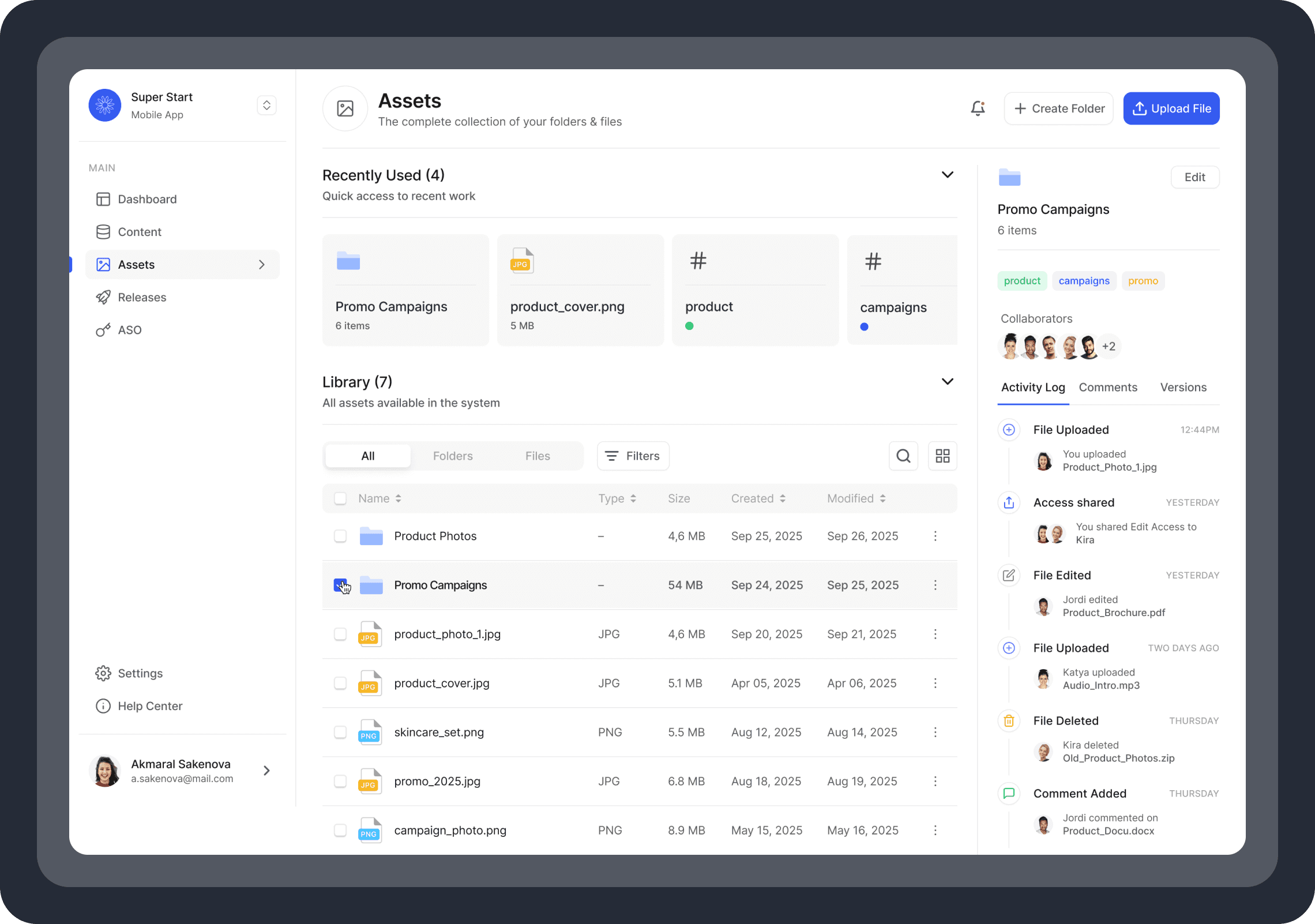Open the Versions tab
The height and width of the screenshot is (924, 1315).
click(x=1183, y=387)
